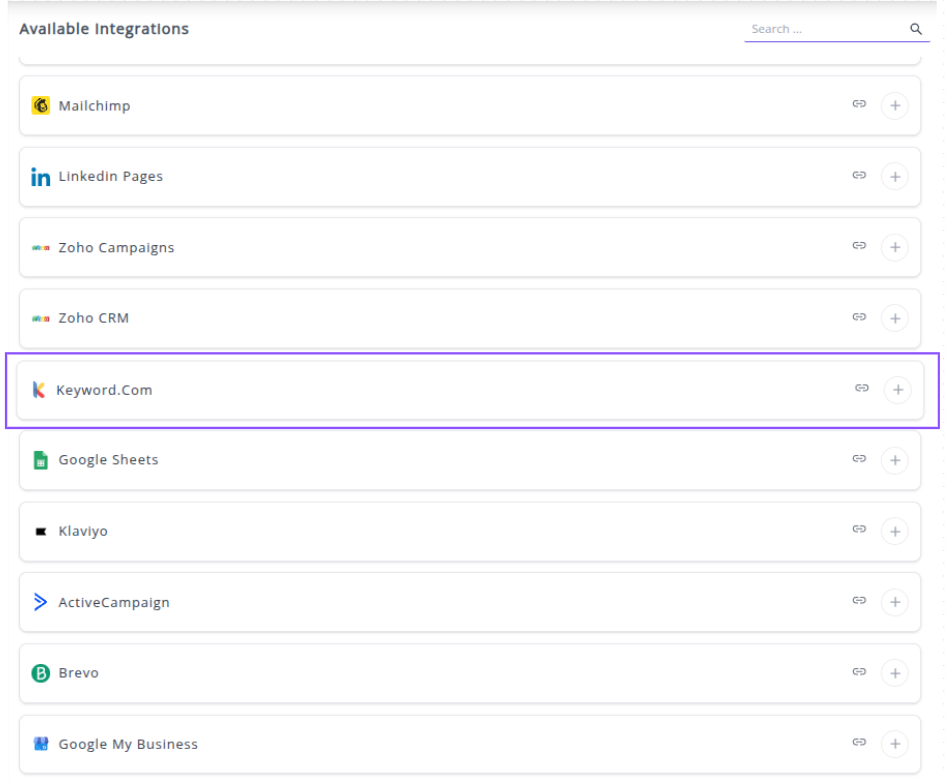Click the link icon for Brevo
The width and height of the screenshot is (947, 779).
[858, 672]
